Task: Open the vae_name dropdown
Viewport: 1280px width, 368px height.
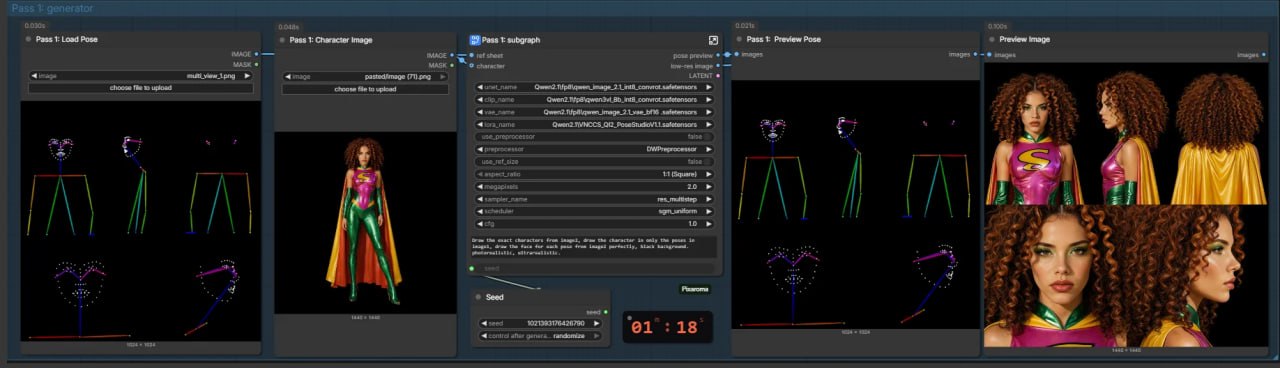Action: pyautogui.click(x=594, y=112)
